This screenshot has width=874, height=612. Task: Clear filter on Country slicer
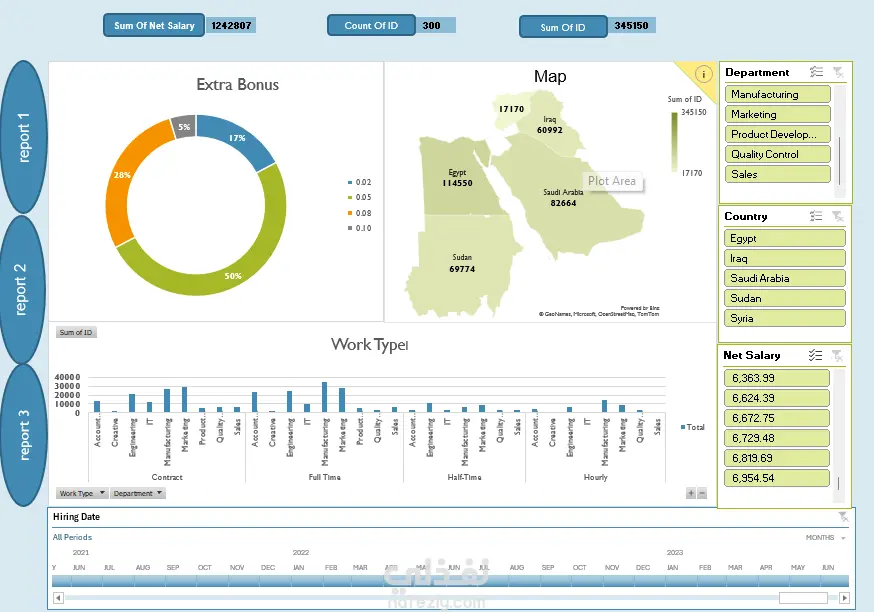[x=838, y=216]
